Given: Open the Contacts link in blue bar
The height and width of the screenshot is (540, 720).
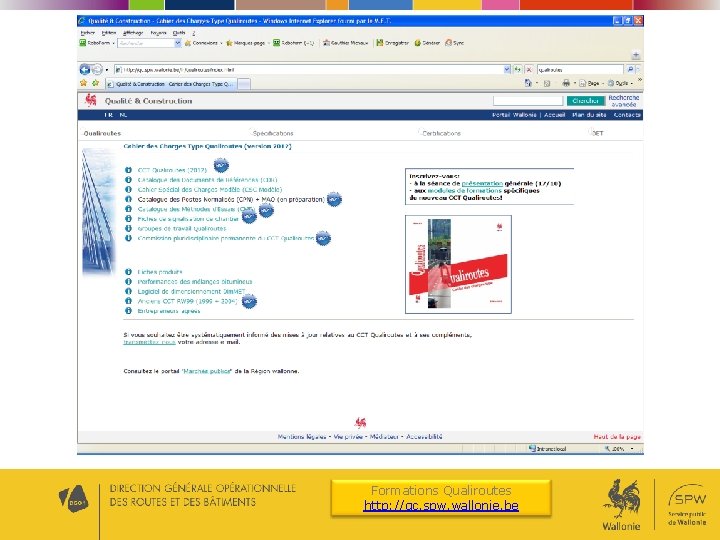Looking at the screenshot, I should 627,115.
